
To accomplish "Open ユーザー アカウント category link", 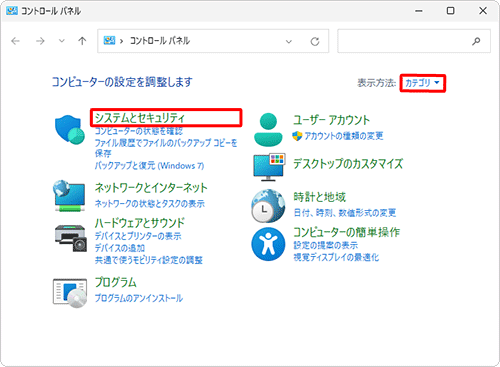I will [331, 120].
